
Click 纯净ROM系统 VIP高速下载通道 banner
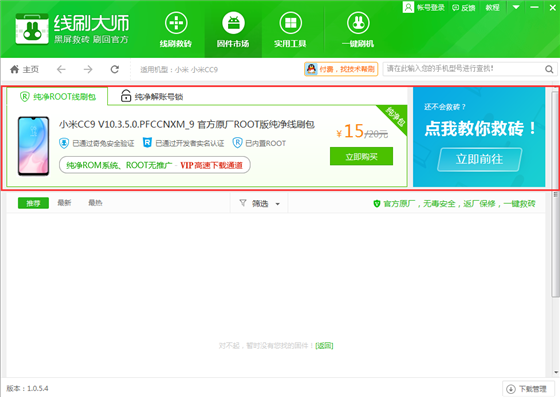click(155, 165)
